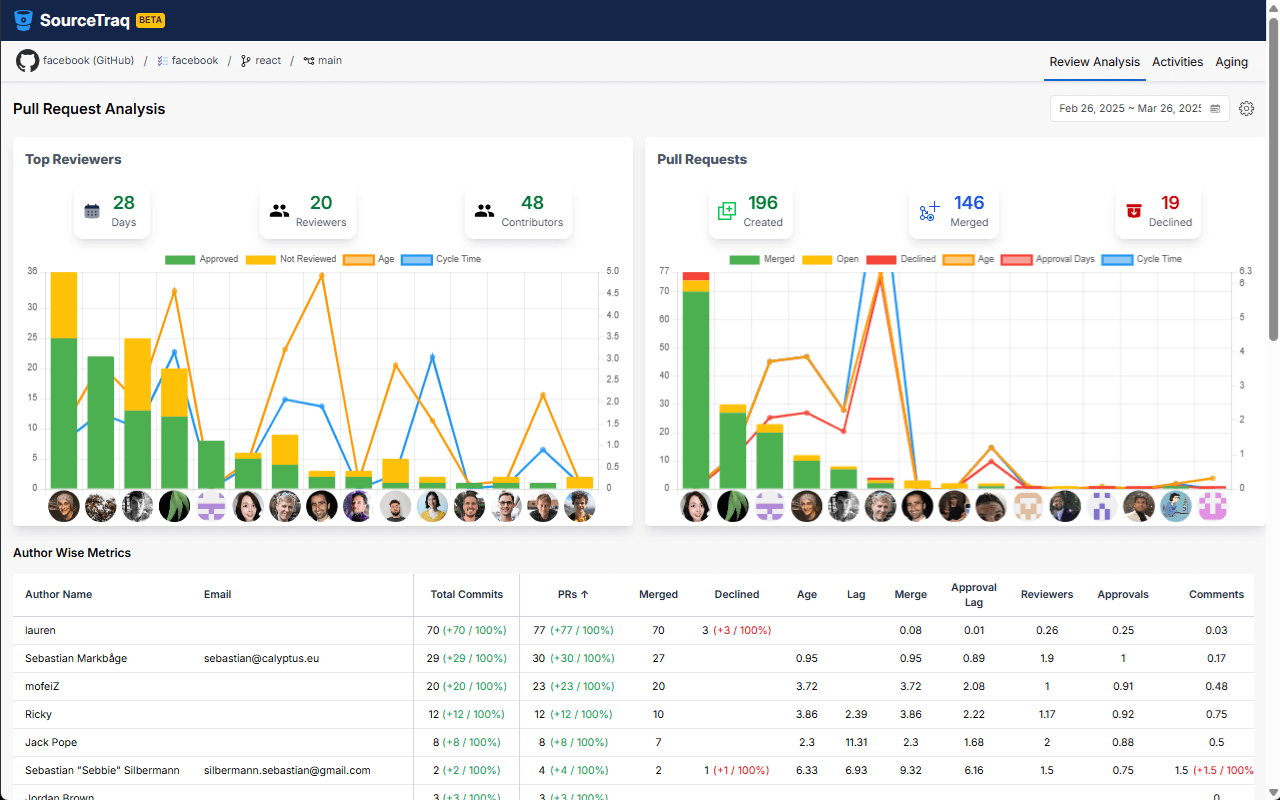Image resolution: width=1280 pixels, height=800 pixels.
Task: Select the author name 'mofeiZ'
Action: [42, 686]
